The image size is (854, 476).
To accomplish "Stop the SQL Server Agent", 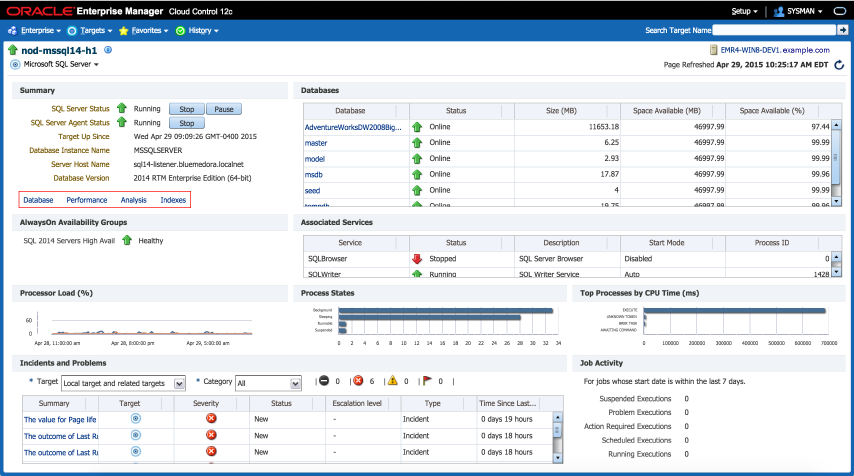I will [187, 123].
